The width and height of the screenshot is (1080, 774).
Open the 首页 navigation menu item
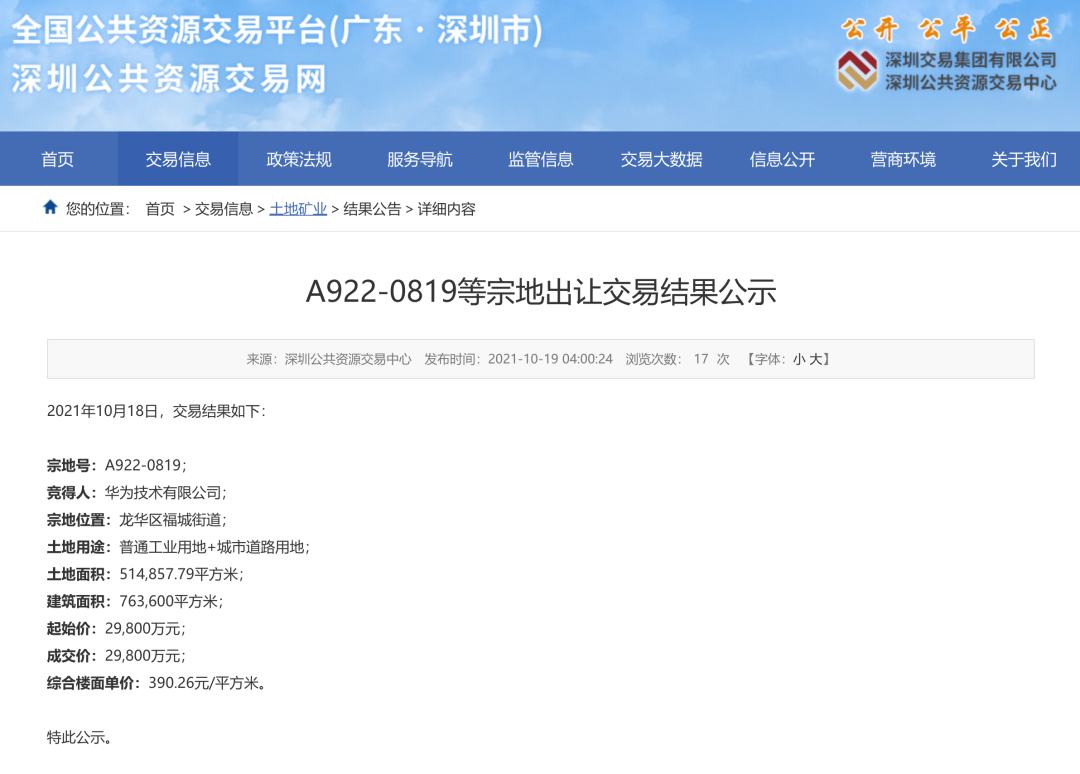click(x=58, y=159)
